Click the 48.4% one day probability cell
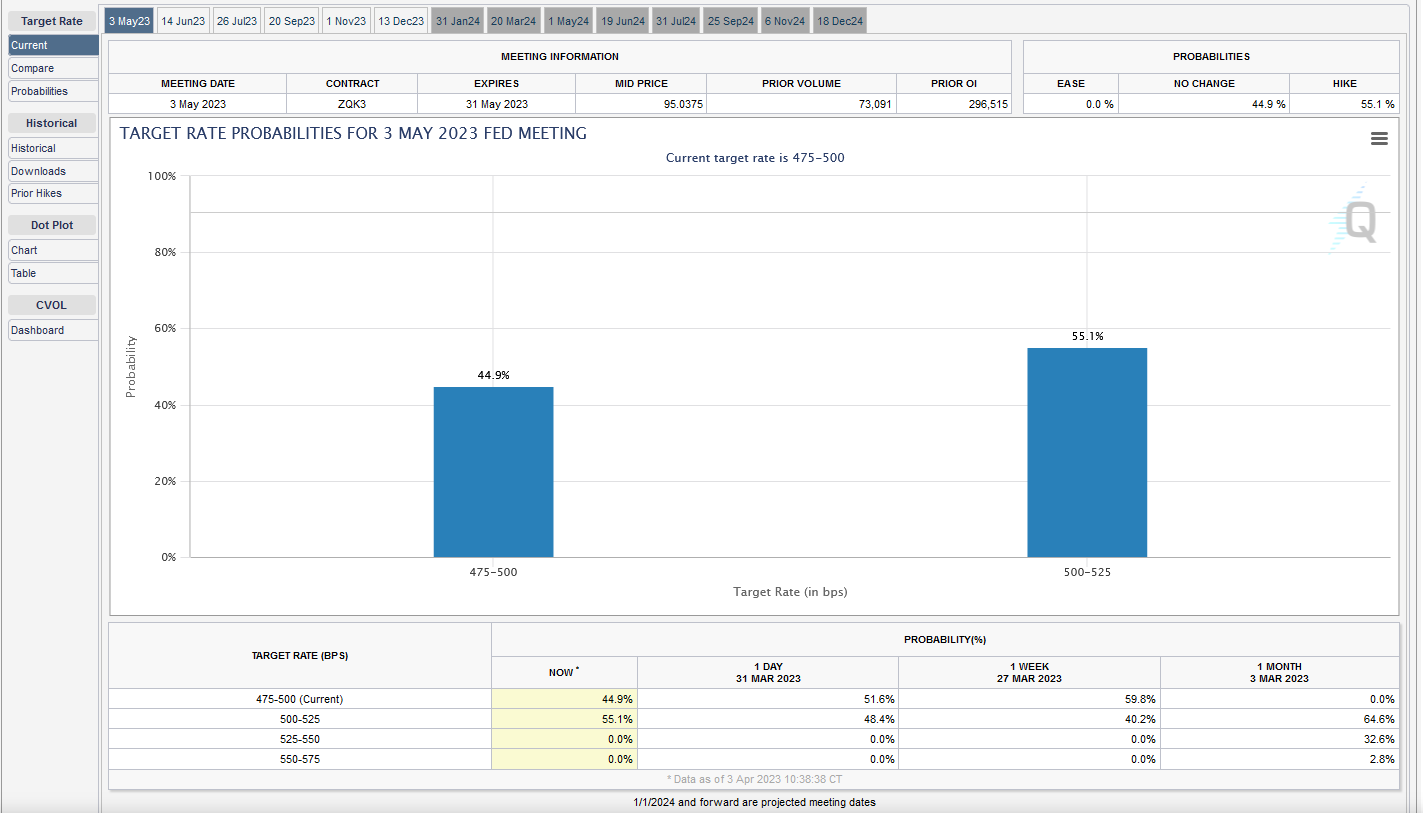 click(x=768, y=719)
